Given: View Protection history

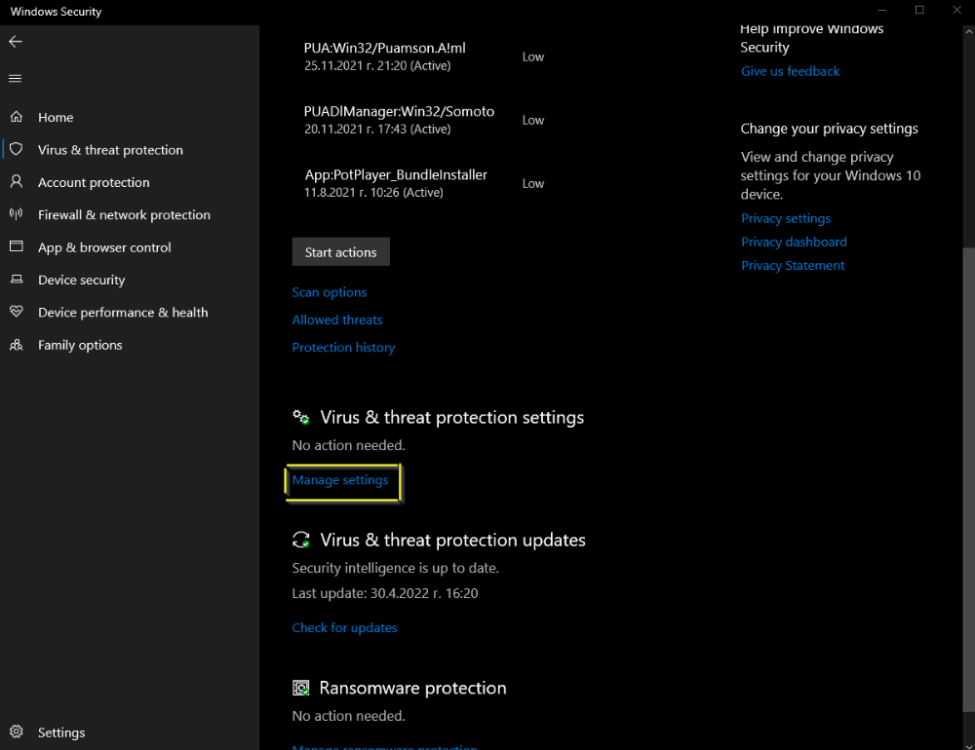Looking at the screenshot, I should coord(343,348).
